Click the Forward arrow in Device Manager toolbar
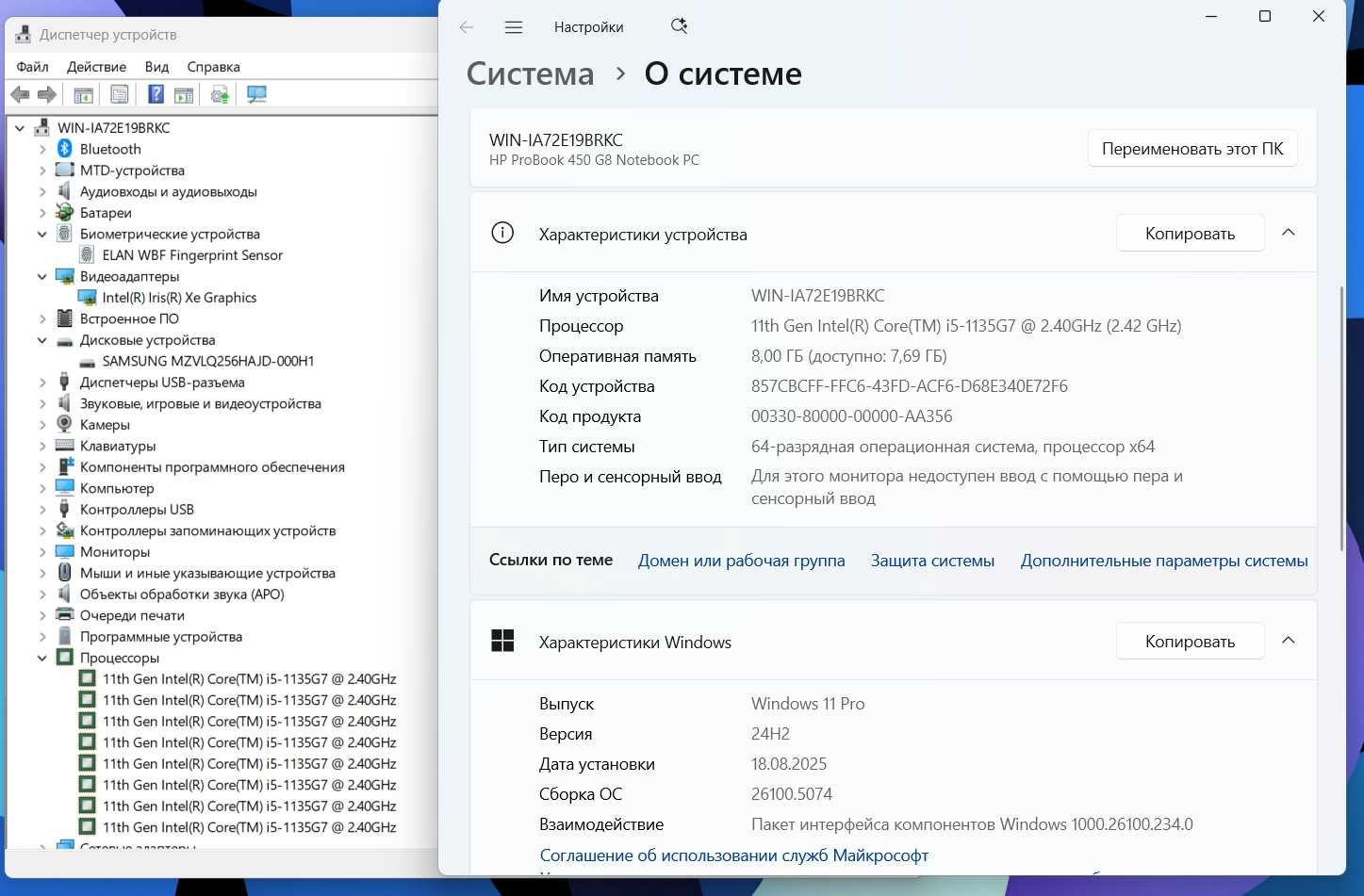This screenshot has width=1364, height=896. pyautogui.click(x=46, y=94)
